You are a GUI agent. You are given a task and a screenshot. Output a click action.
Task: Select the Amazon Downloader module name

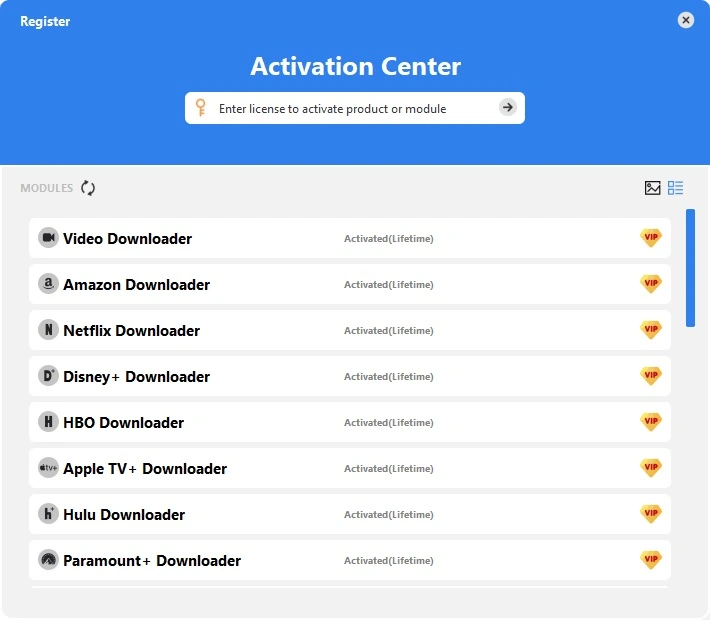[136, 285]
